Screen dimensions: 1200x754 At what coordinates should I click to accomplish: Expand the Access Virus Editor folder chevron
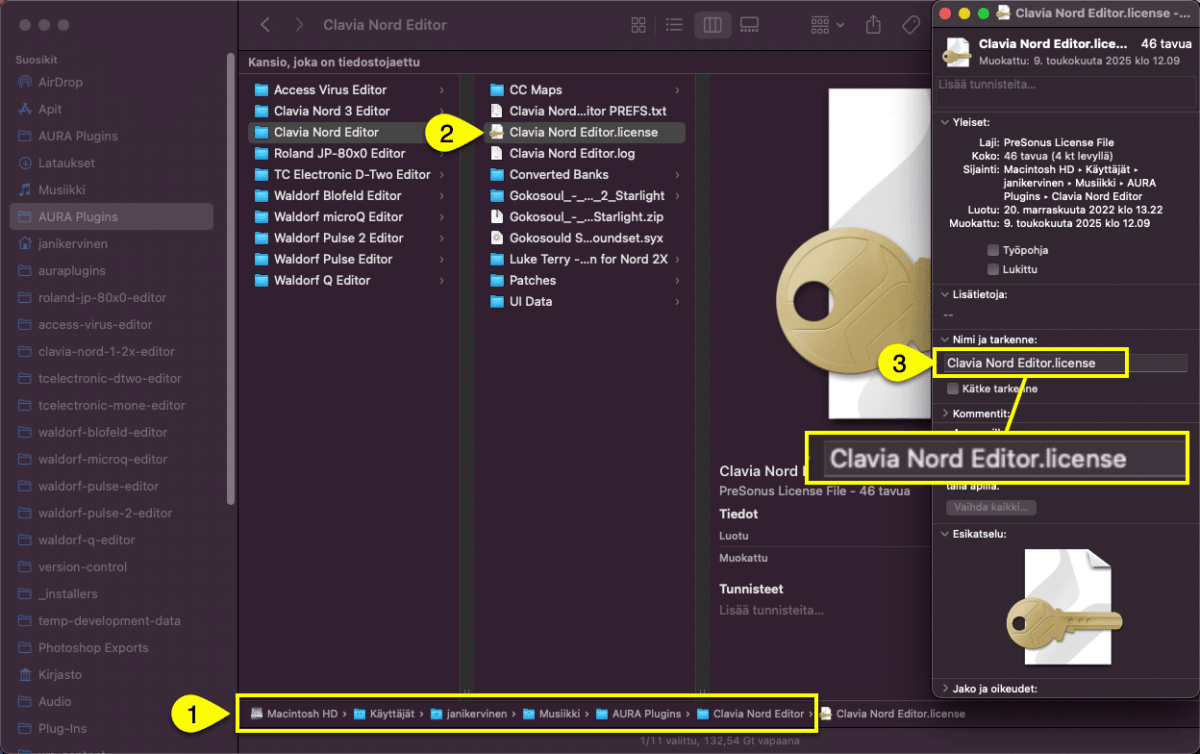(441, 90)
